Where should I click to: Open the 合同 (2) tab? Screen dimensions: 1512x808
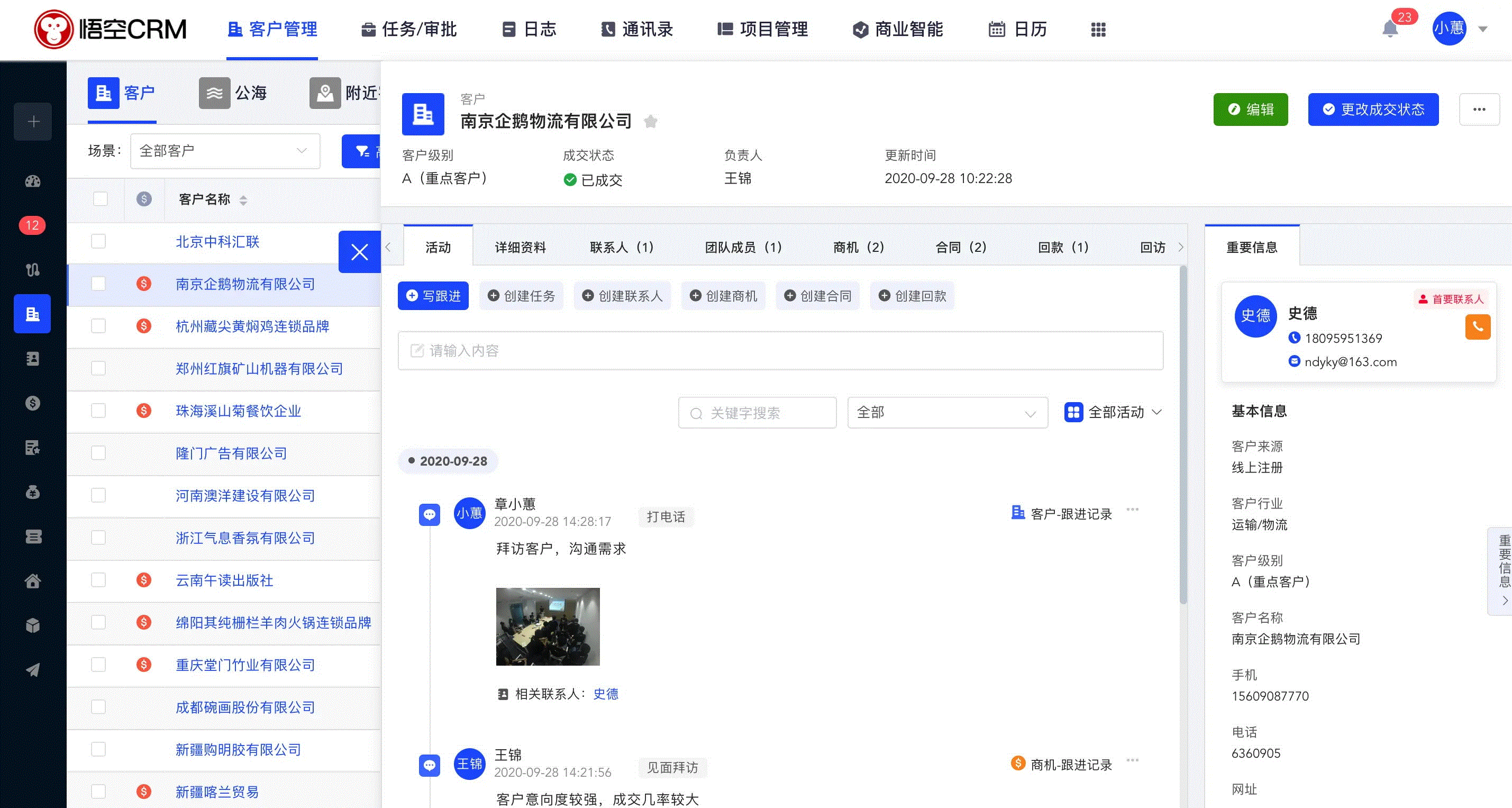coord(960,247)
